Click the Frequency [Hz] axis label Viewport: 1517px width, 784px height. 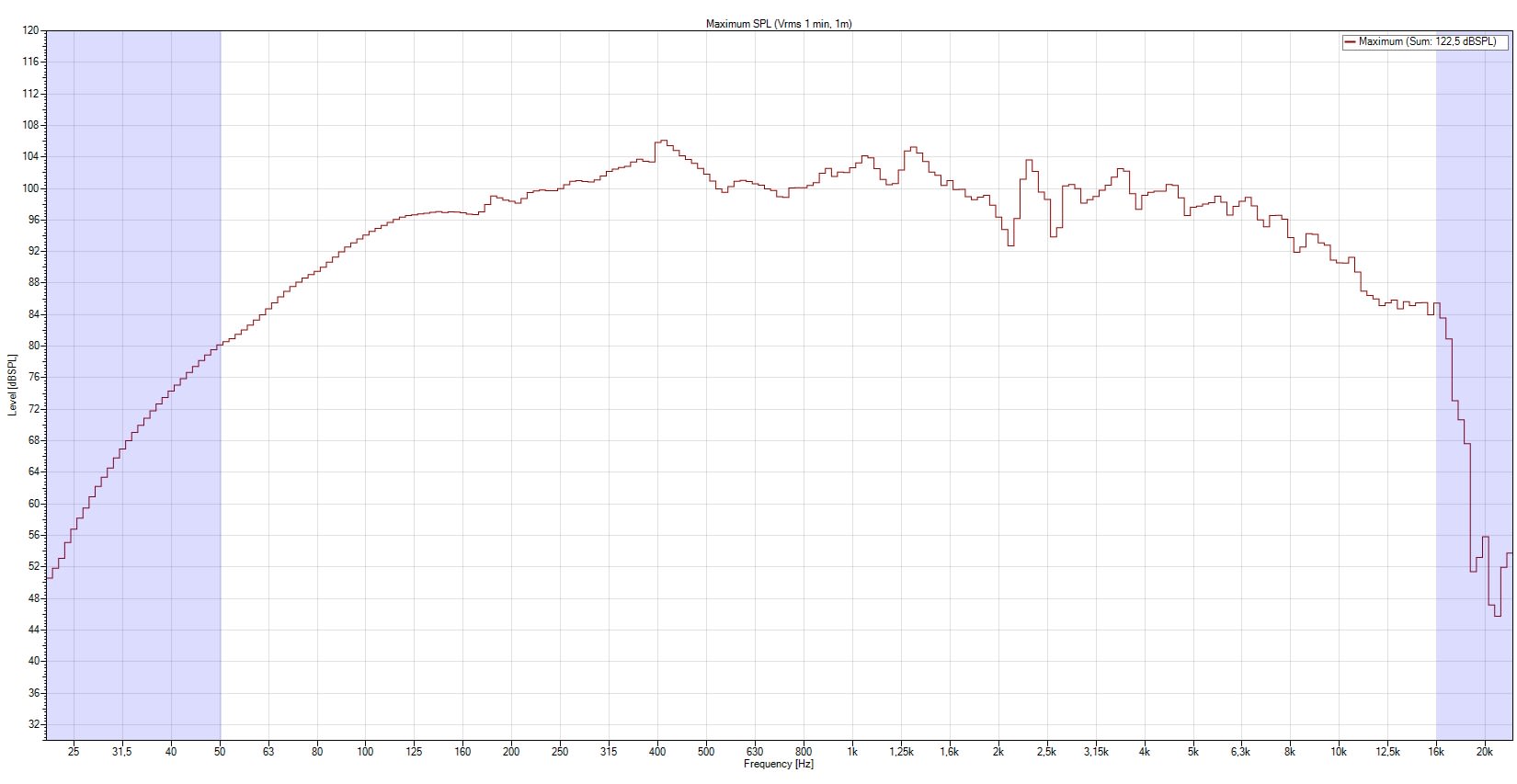coord(778,764)
